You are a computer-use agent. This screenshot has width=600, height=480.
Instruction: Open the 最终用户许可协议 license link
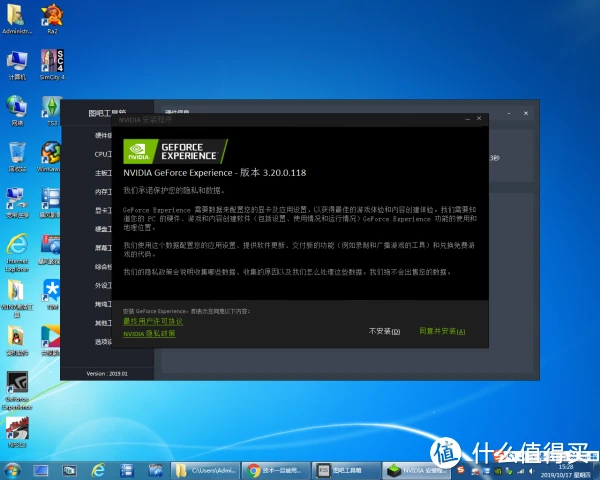pos(153,322)
